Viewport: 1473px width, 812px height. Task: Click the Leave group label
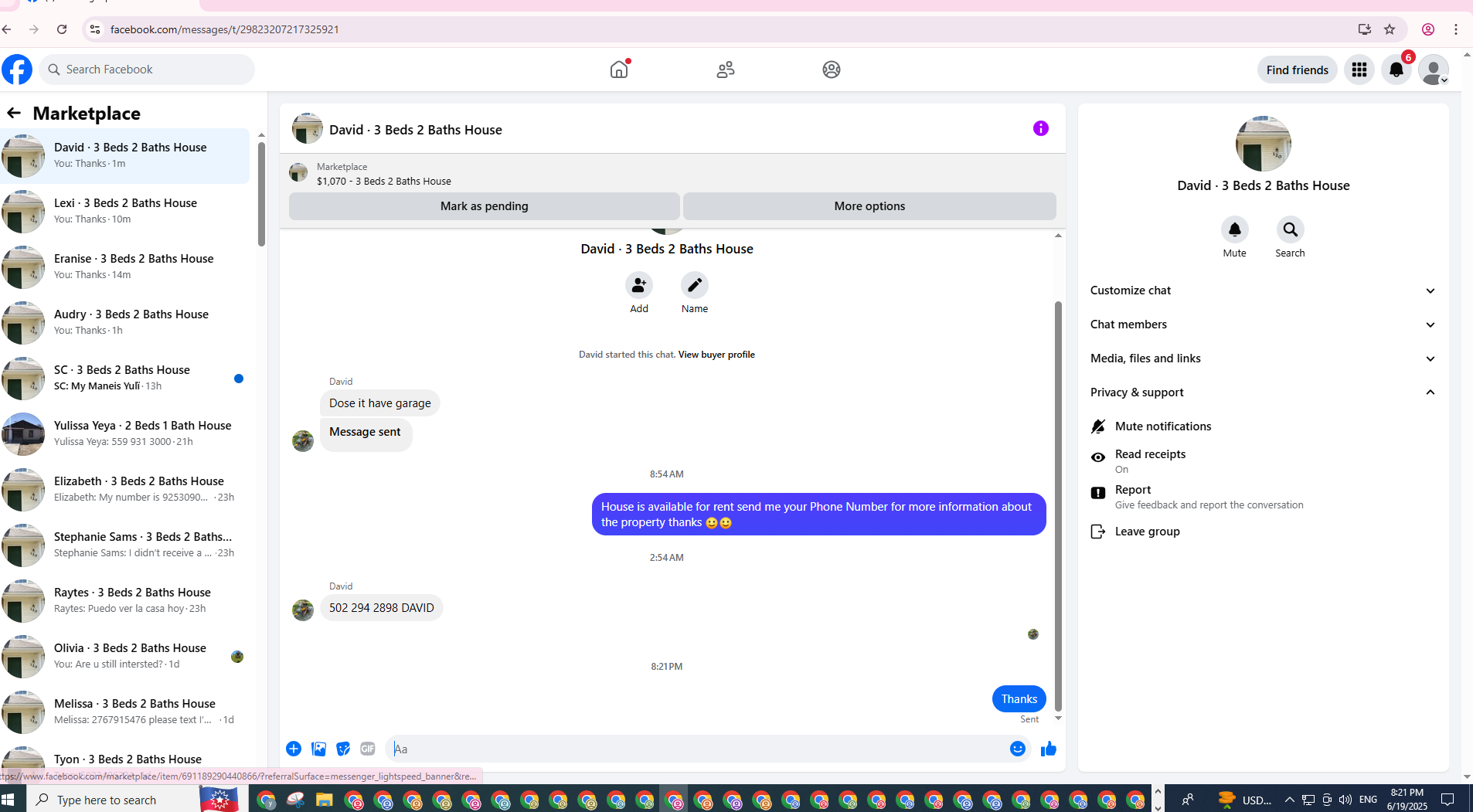(1147, 532)
